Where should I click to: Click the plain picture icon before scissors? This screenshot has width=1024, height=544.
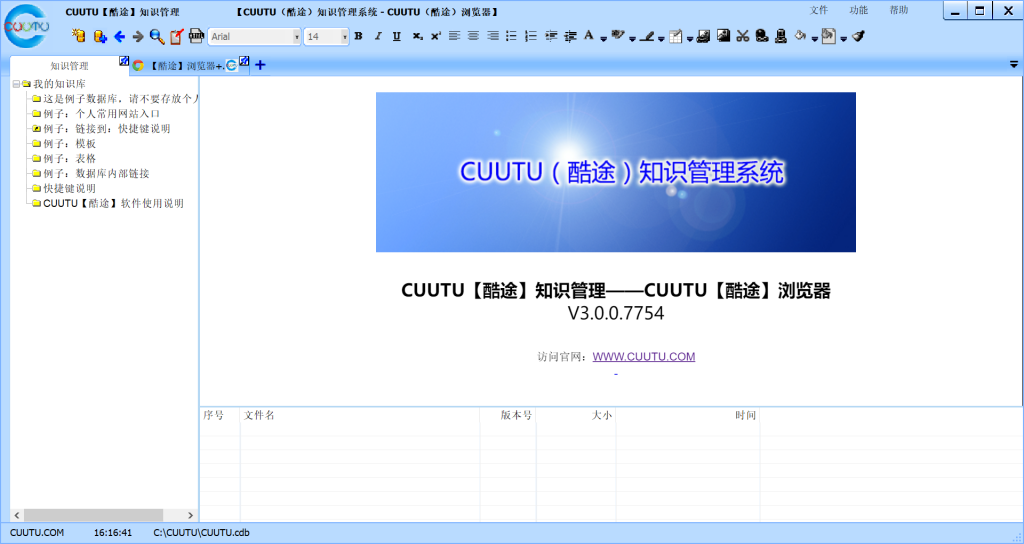[x=723, y=36]
